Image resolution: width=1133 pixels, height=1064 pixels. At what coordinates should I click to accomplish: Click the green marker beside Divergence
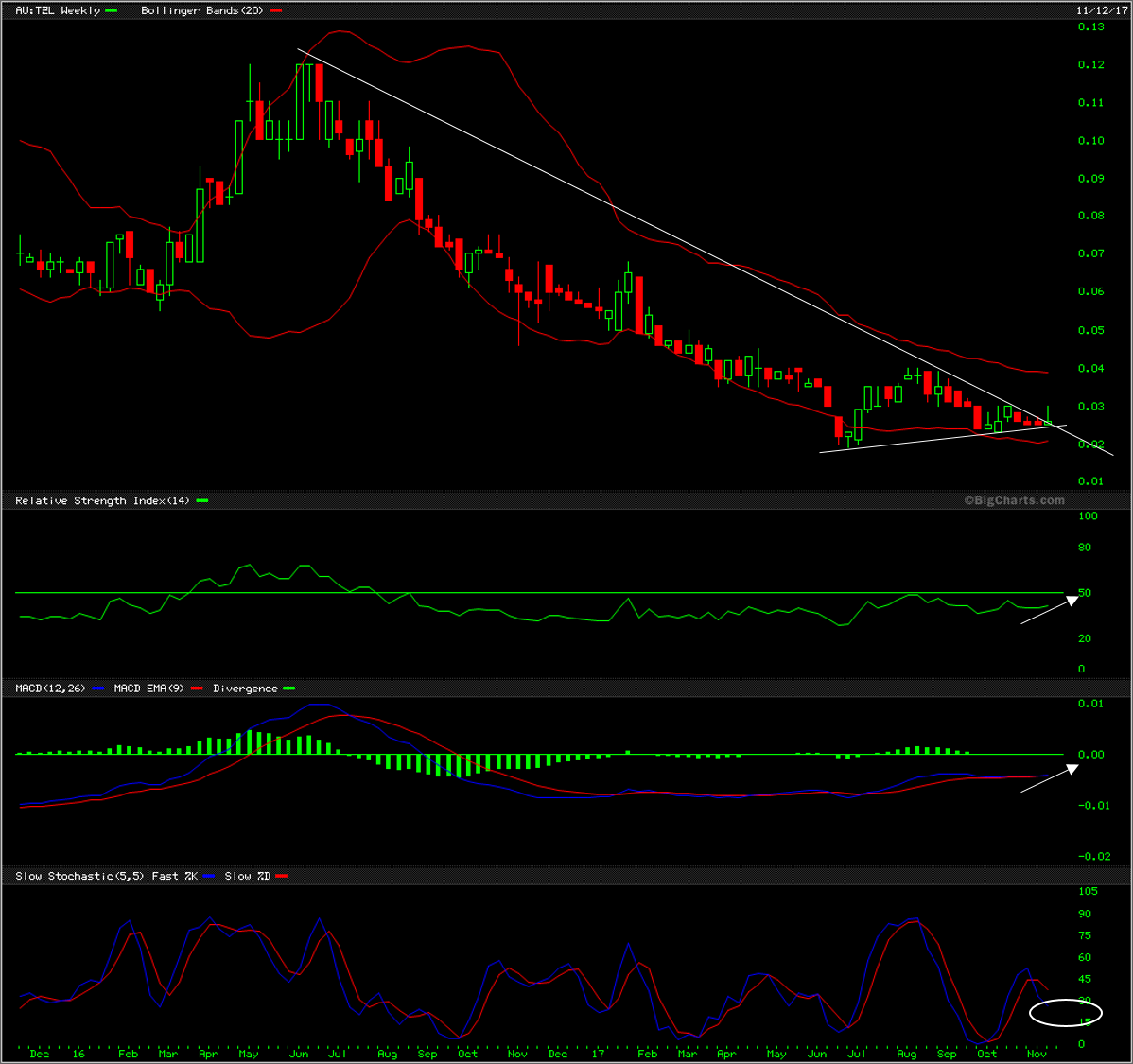[289, 689]
